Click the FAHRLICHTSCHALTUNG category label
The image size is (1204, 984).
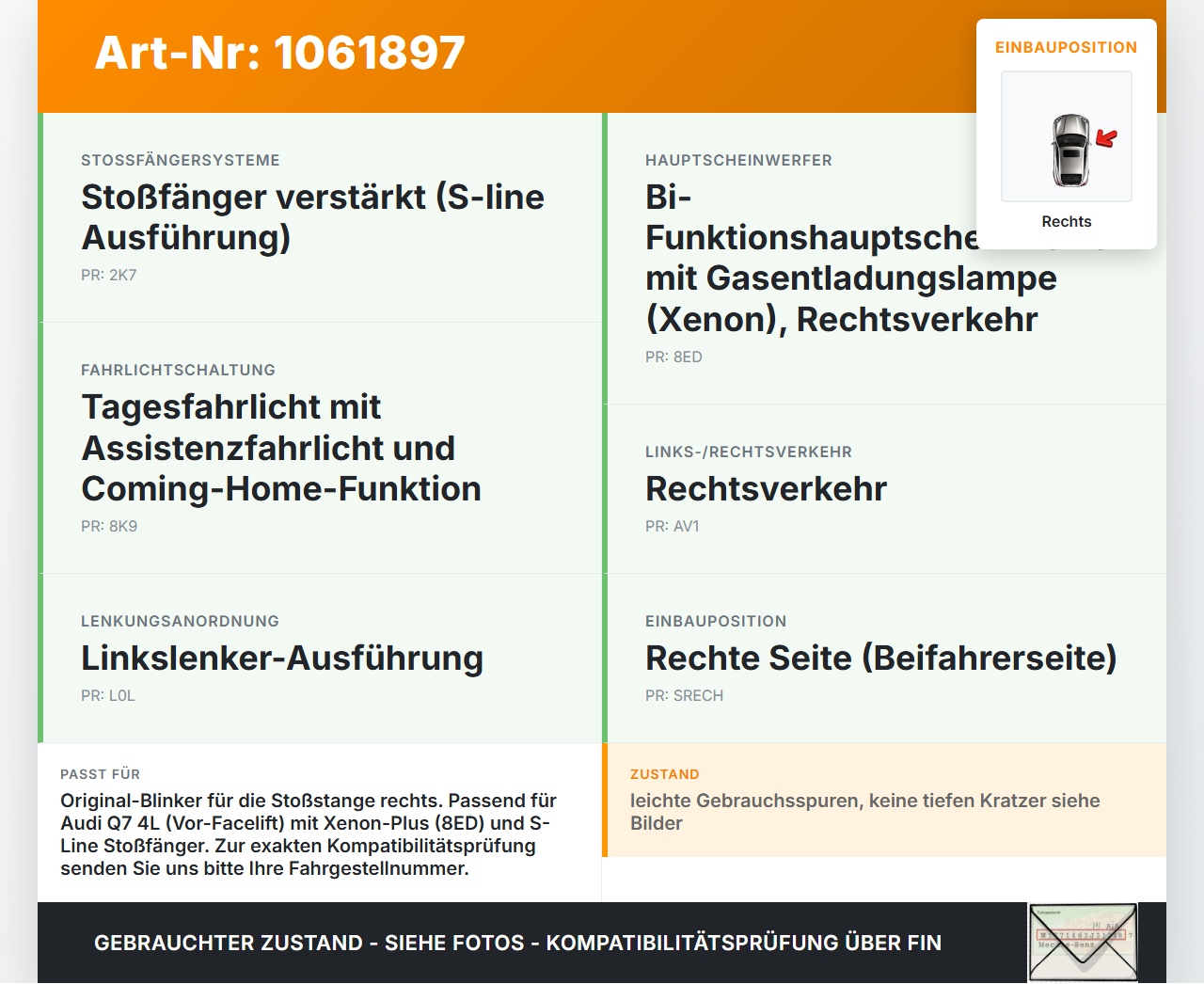178,370
